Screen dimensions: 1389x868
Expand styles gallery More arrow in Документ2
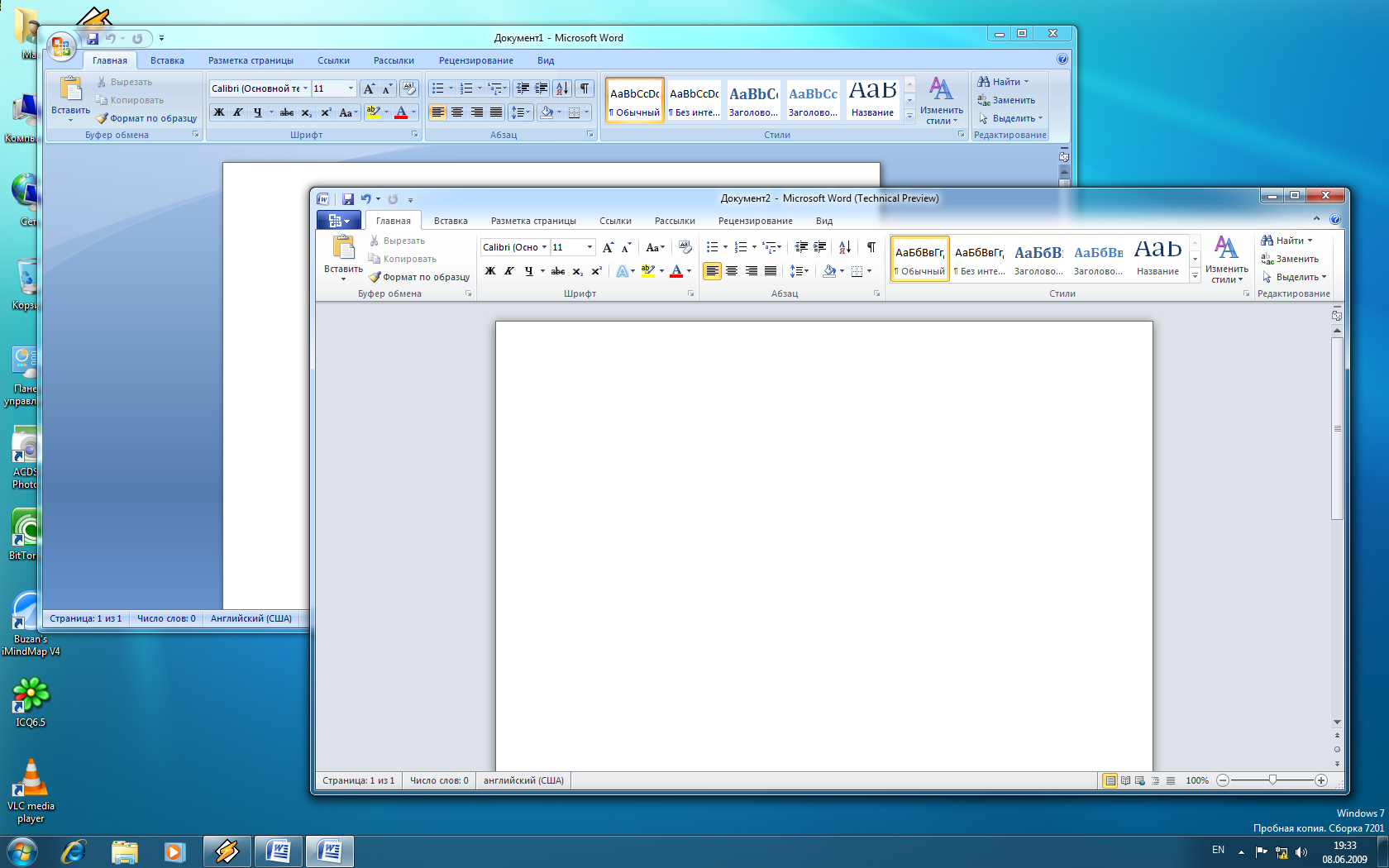pos(1195,277)
